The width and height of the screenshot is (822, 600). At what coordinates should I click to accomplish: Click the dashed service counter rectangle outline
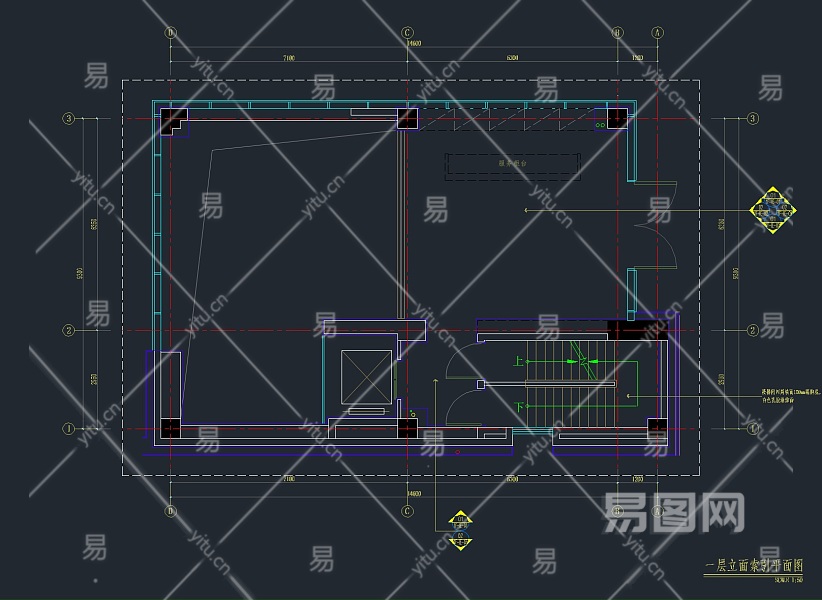(x=513, y=167)
